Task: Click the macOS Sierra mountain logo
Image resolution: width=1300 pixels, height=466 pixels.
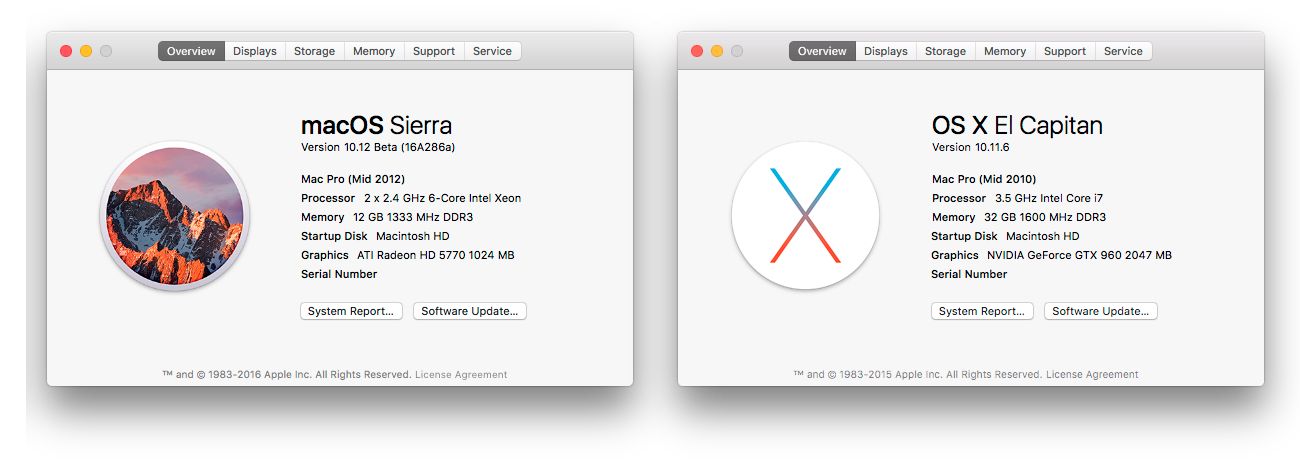Action: tap(174, 216)
